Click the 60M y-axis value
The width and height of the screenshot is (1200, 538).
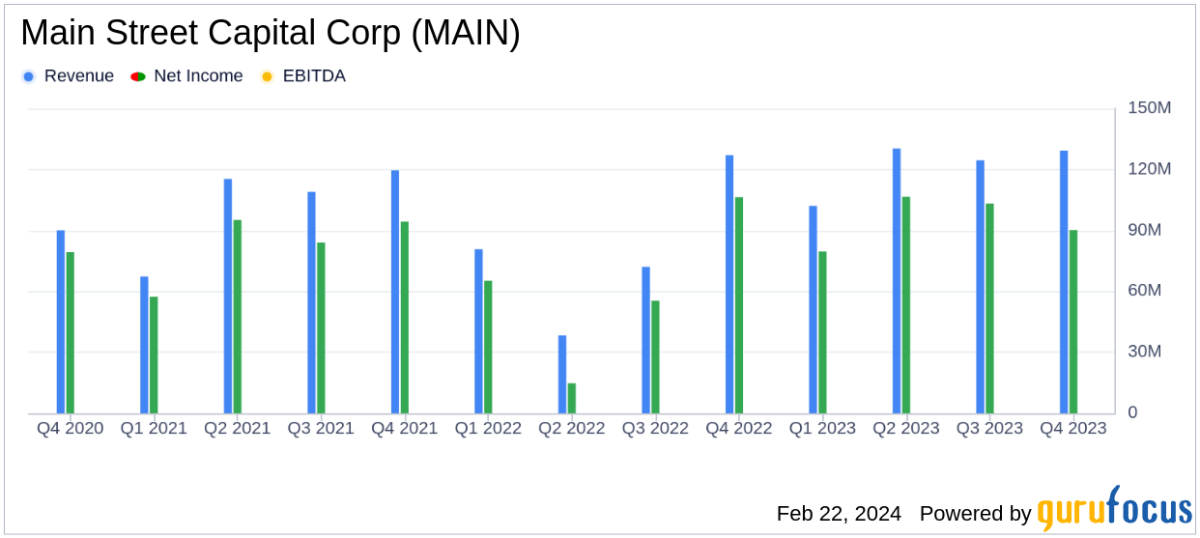click(1144, 291)
